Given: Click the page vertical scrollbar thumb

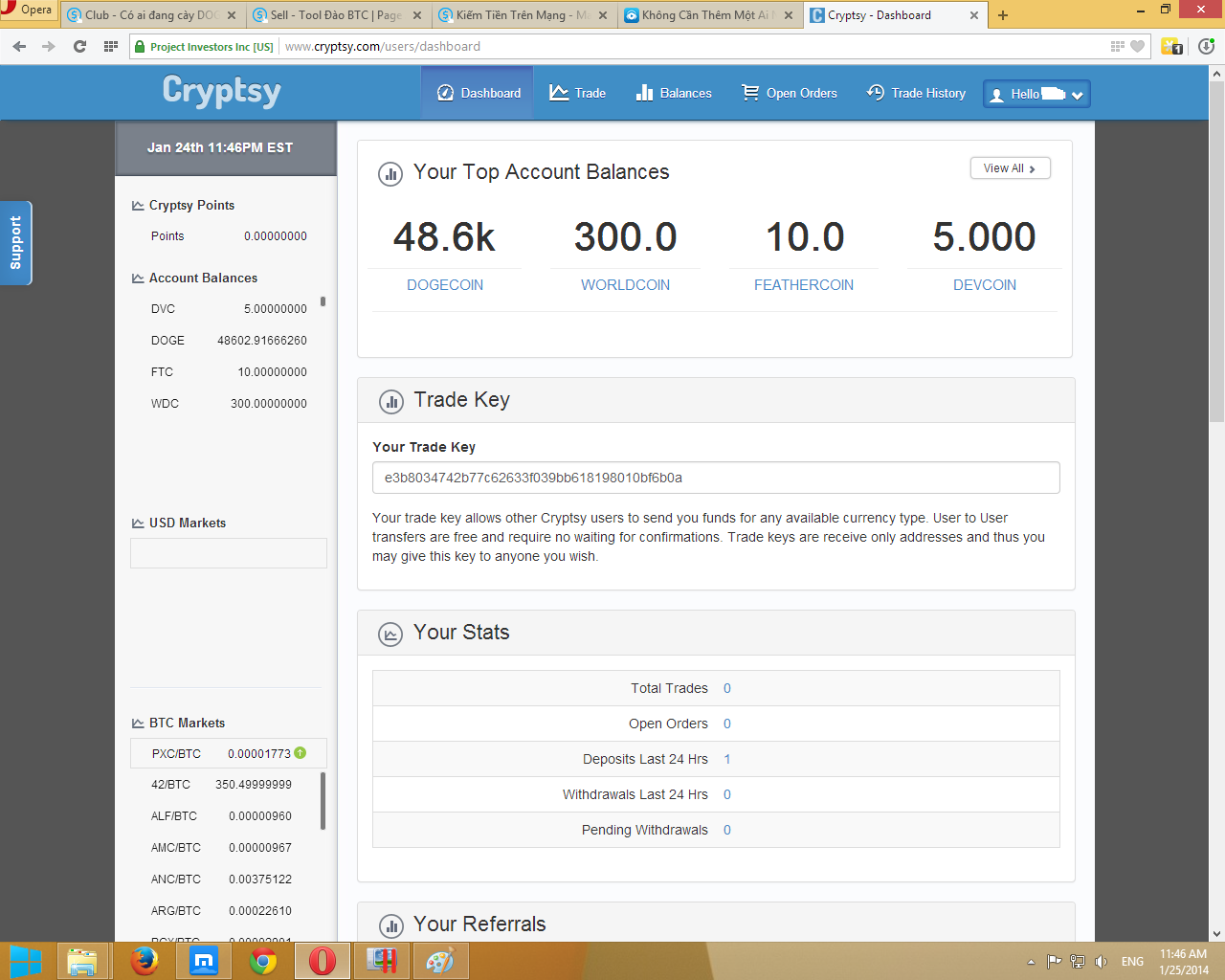Looking at the screenshot, I should (x=1216, y=251).
